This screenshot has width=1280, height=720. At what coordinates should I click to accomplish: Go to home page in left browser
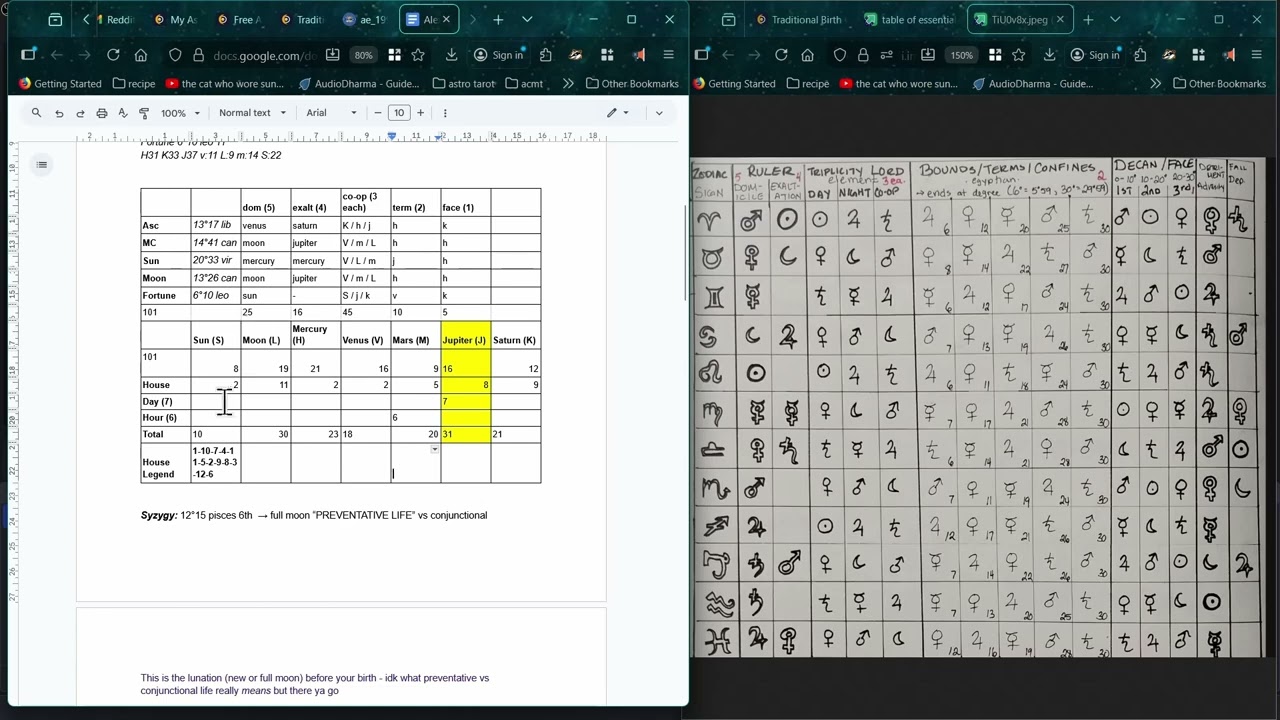pyautogui.click(x=141, y=55)
